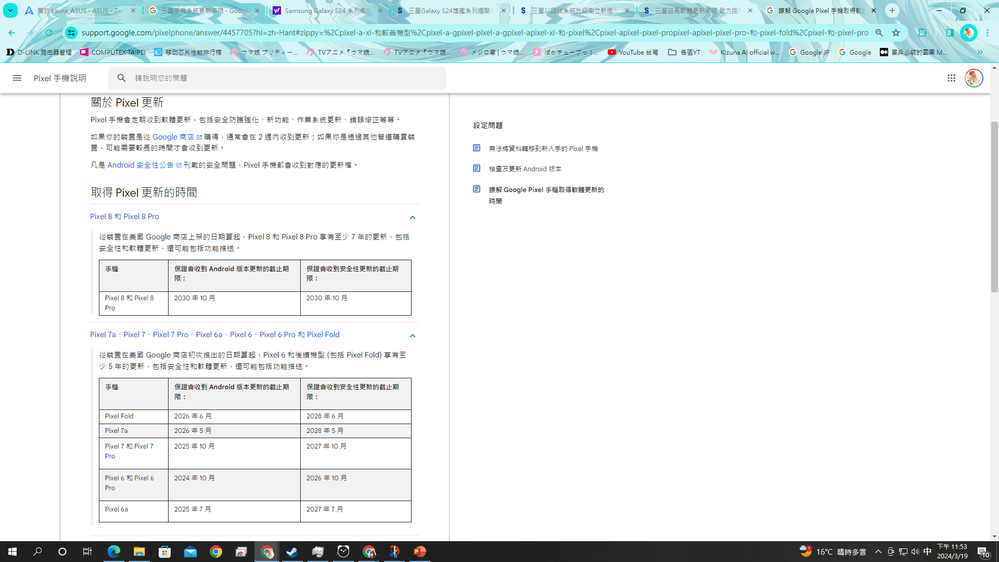Viewport: 999px width, 562px height.
Task: Click the search magnifier icon in help search box
Action: tap(122, 78)
